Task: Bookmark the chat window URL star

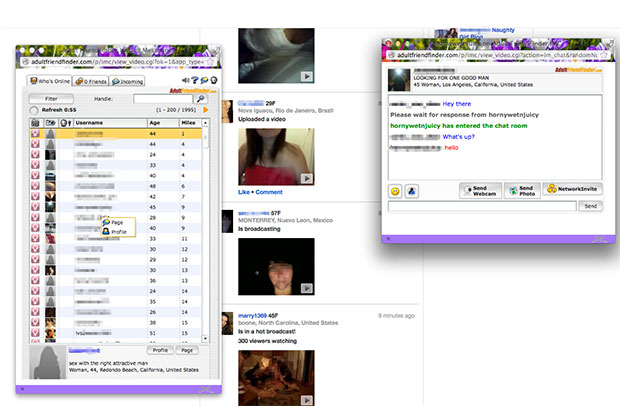Action: [604, 55]
